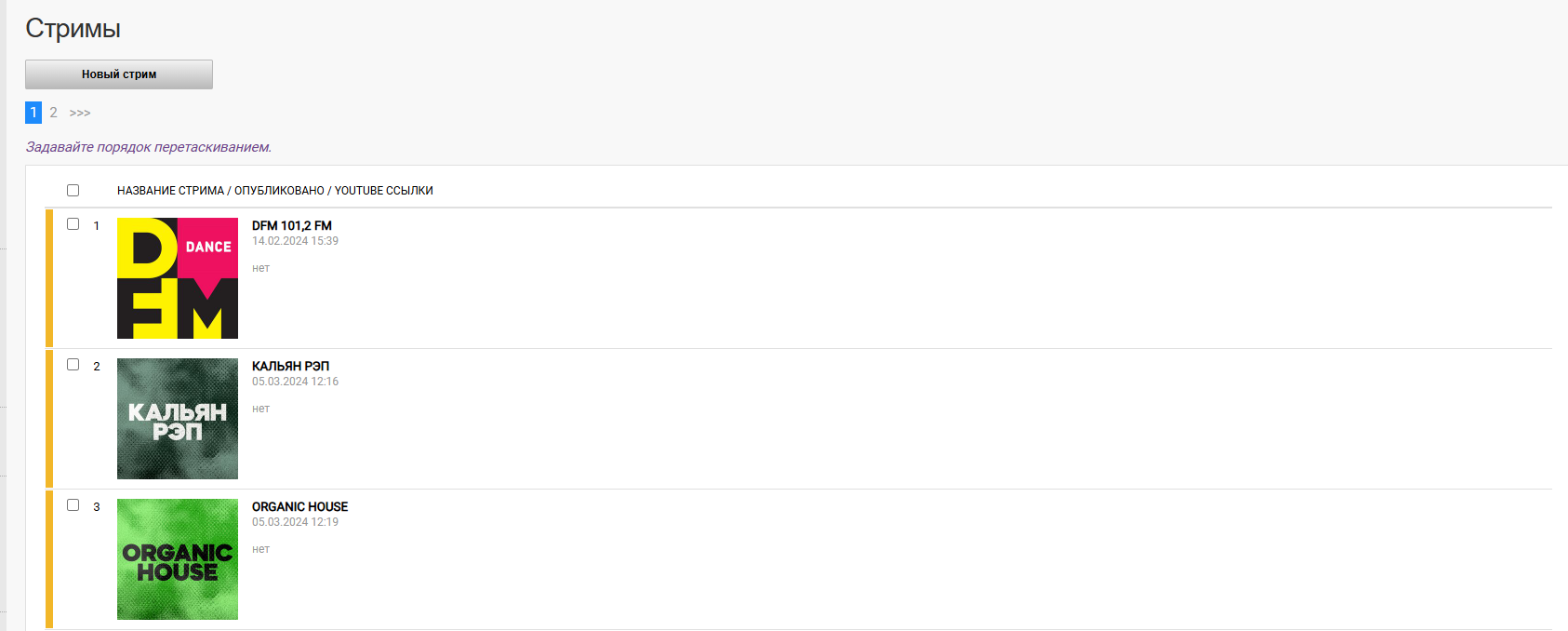Open the Кальян Рэп cover image
The image size is (1568, 631).
[178, 419]
